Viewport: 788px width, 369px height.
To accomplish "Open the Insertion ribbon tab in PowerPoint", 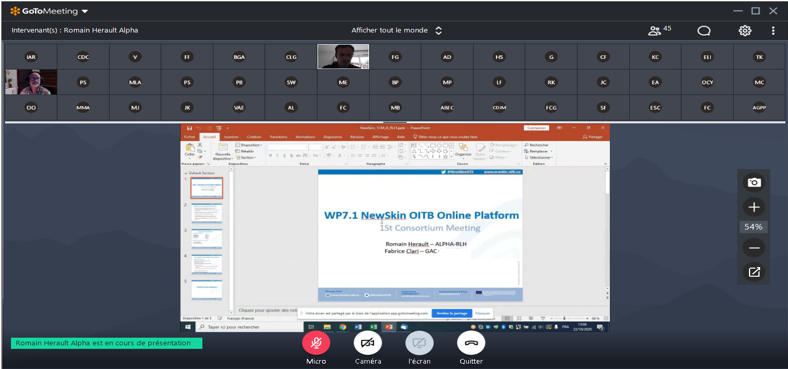I will (231, 137).
